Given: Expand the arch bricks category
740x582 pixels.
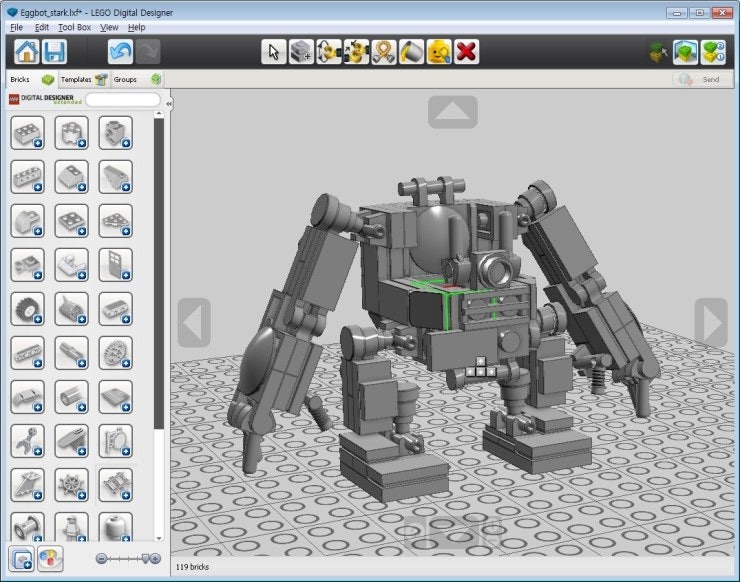Looking at the screenshot, I should (27, 221).
